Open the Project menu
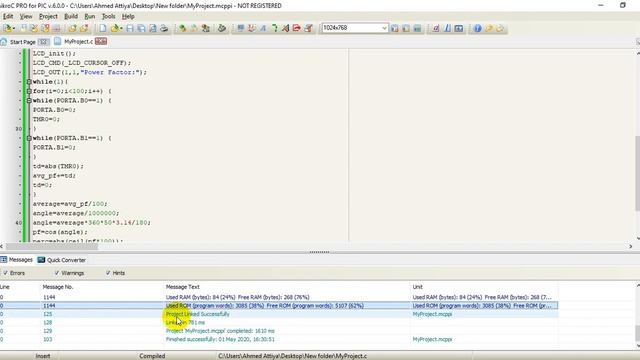 click(x=48, y=16)
